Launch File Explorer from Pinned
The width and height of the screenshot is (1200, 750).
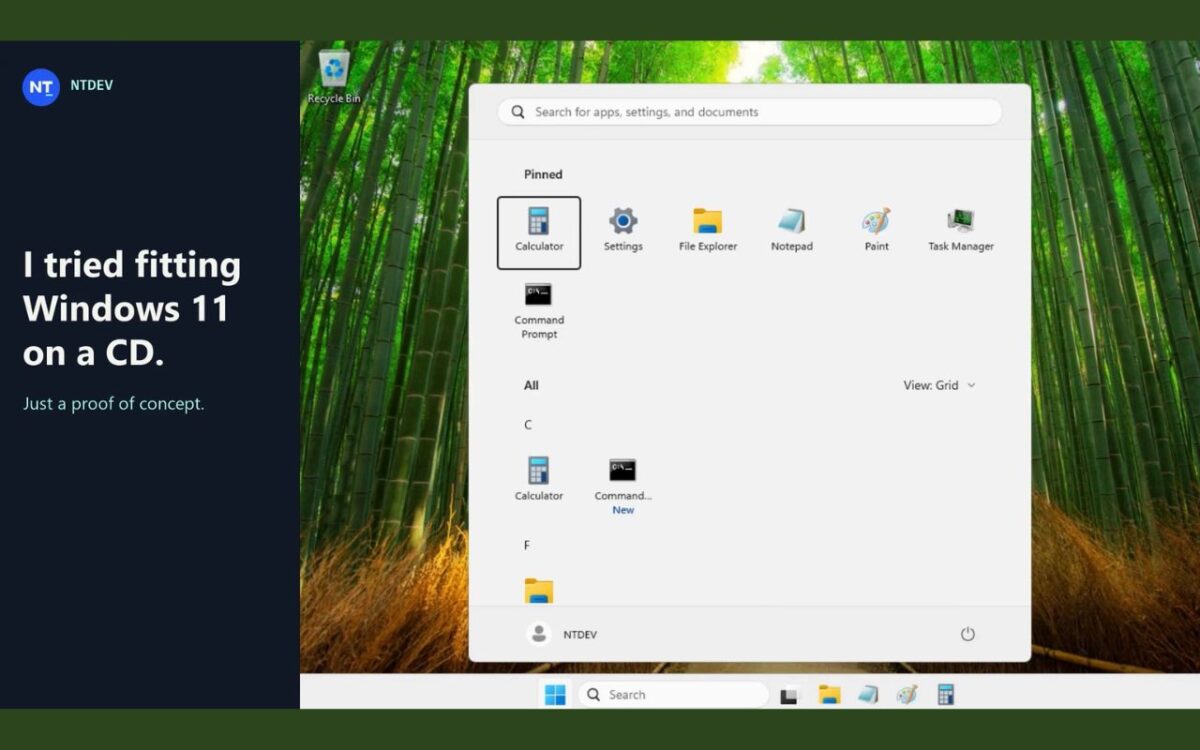point(707,231)
